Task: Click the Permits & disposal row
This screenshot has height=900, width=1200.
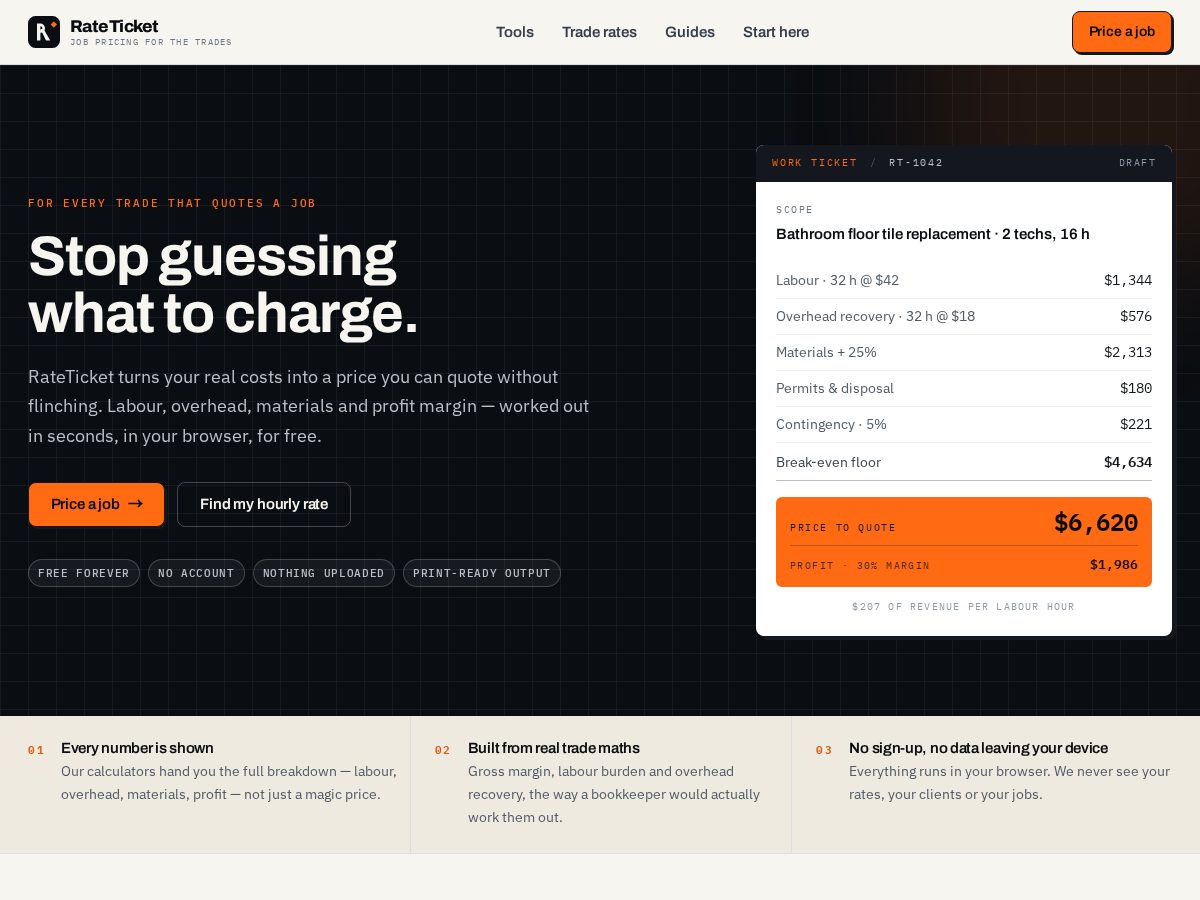Action: (x=964, y=388)
